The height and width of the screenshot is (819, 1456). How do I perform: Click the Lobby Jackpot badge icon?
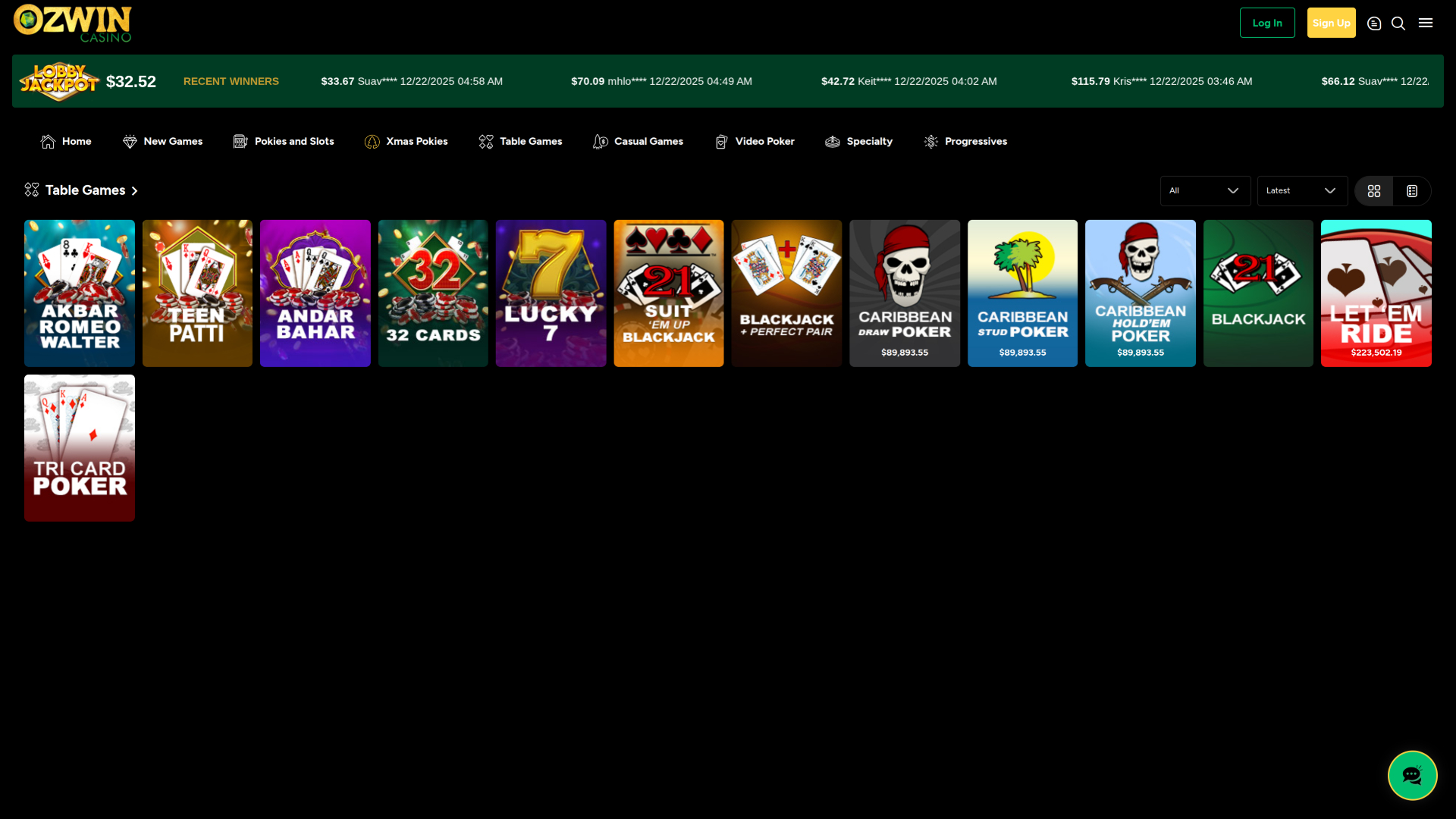pos(60,81)
